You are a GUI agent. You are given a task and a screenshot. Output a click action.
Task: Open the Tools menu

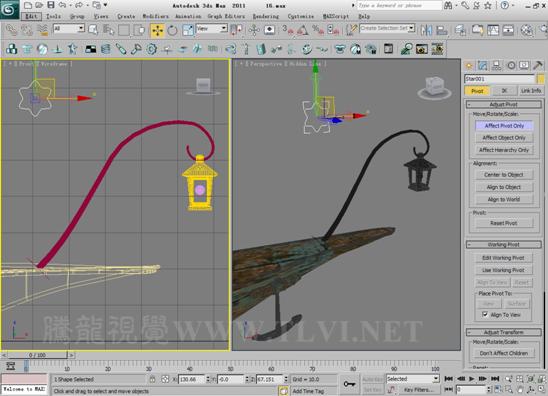click(53, 16)
